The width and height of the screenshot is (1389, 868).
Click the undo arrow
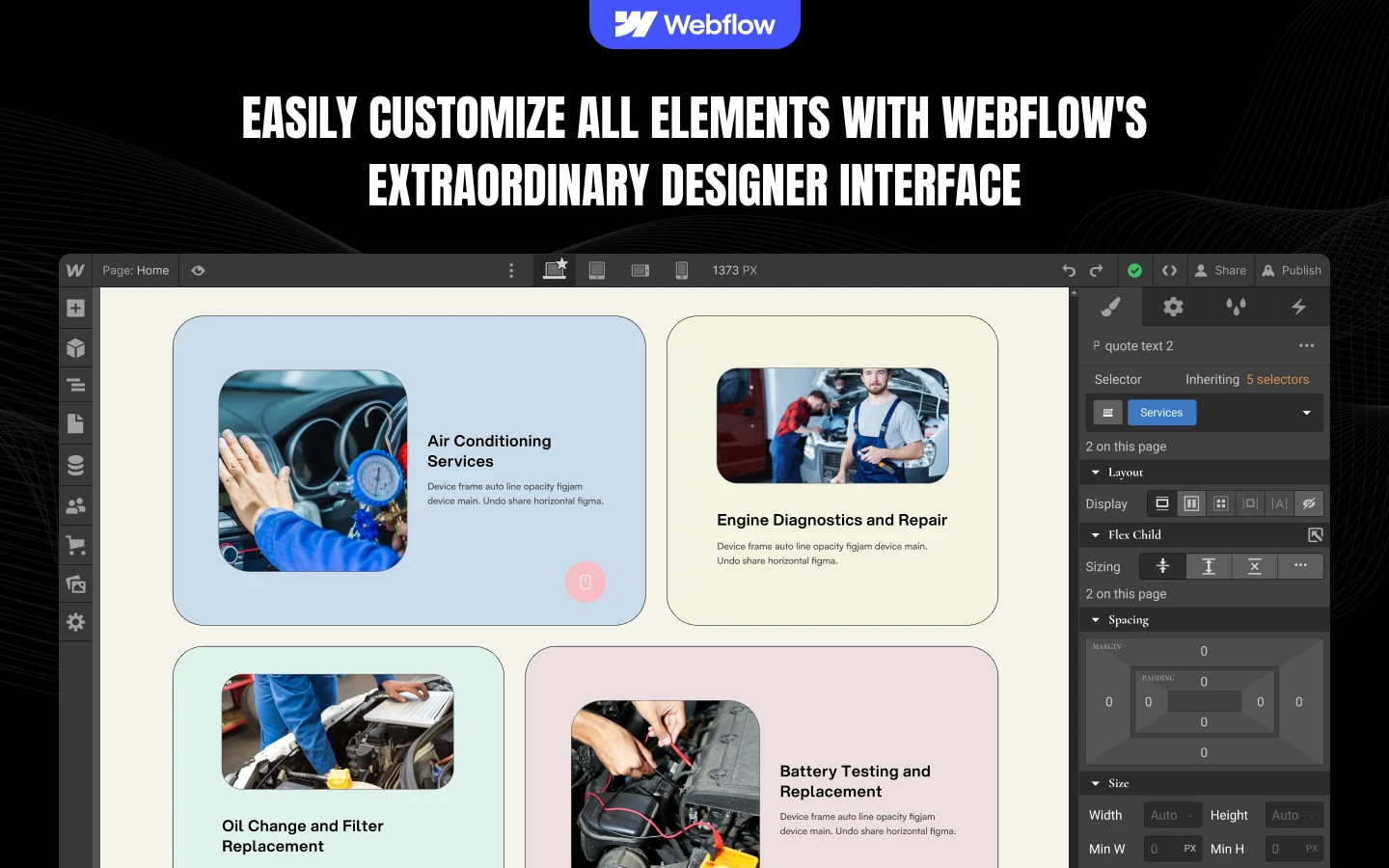coord(1069,271)
